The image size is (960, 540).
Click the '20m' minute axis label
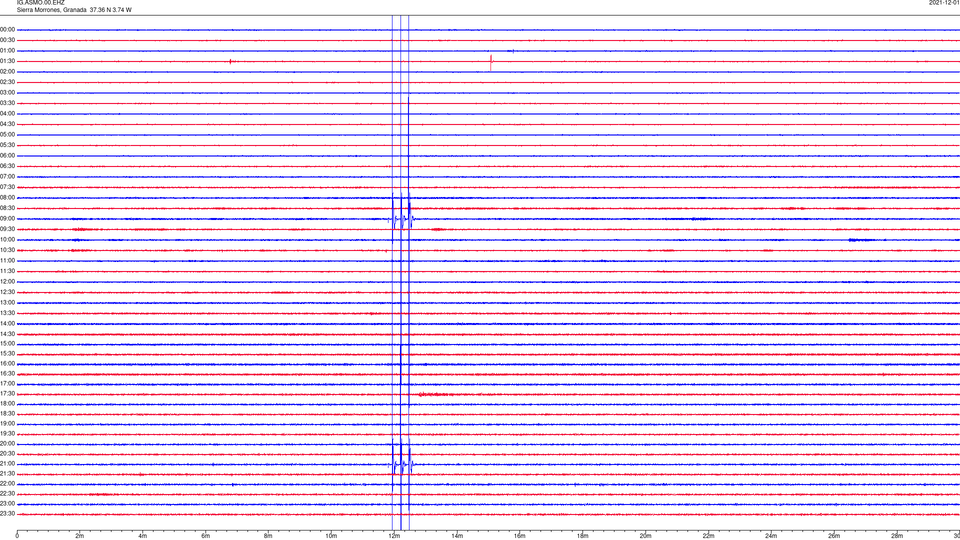click(645, 536)
